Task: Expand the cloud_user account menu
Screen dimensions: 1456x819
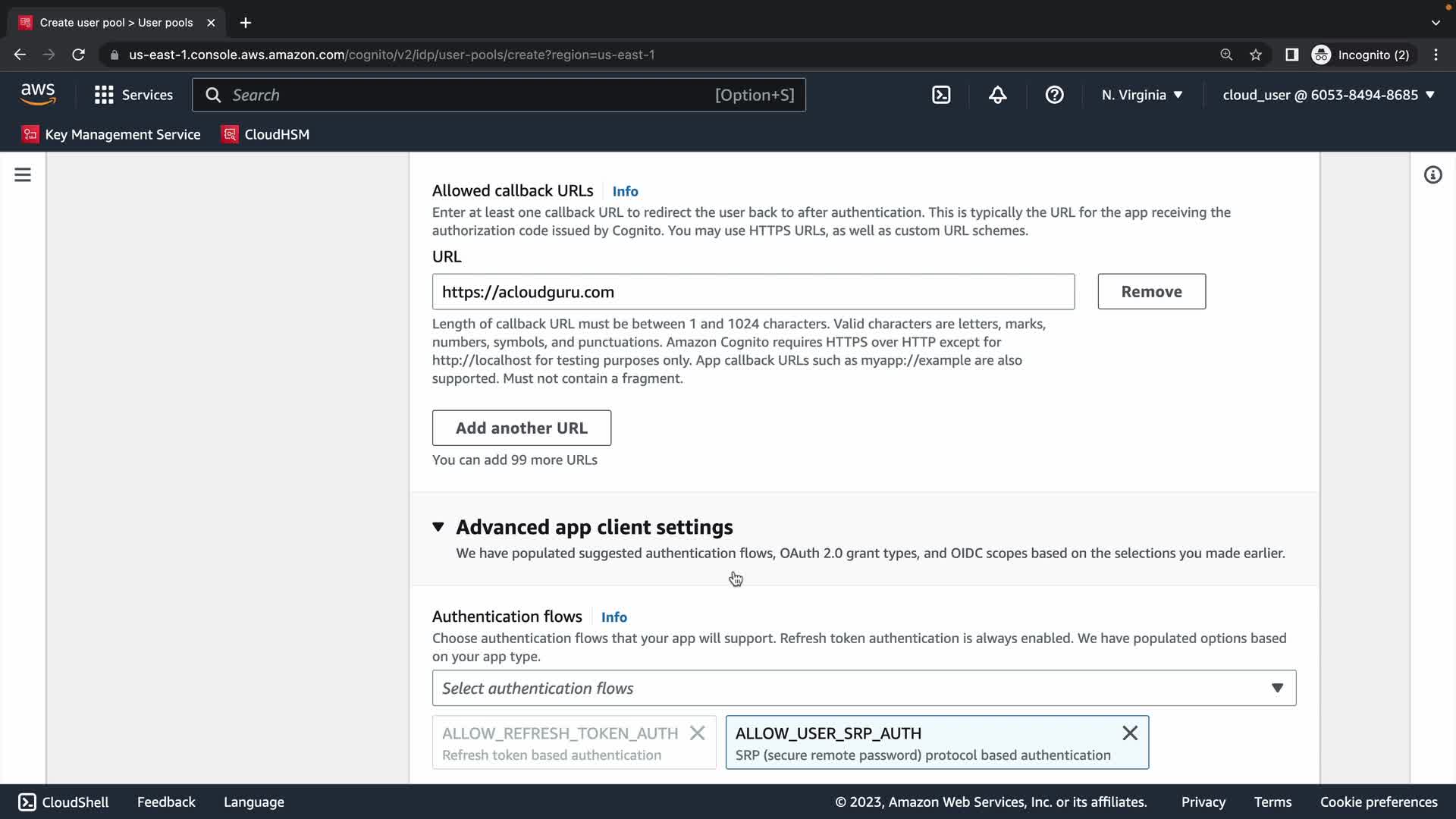Action: 1328,95
